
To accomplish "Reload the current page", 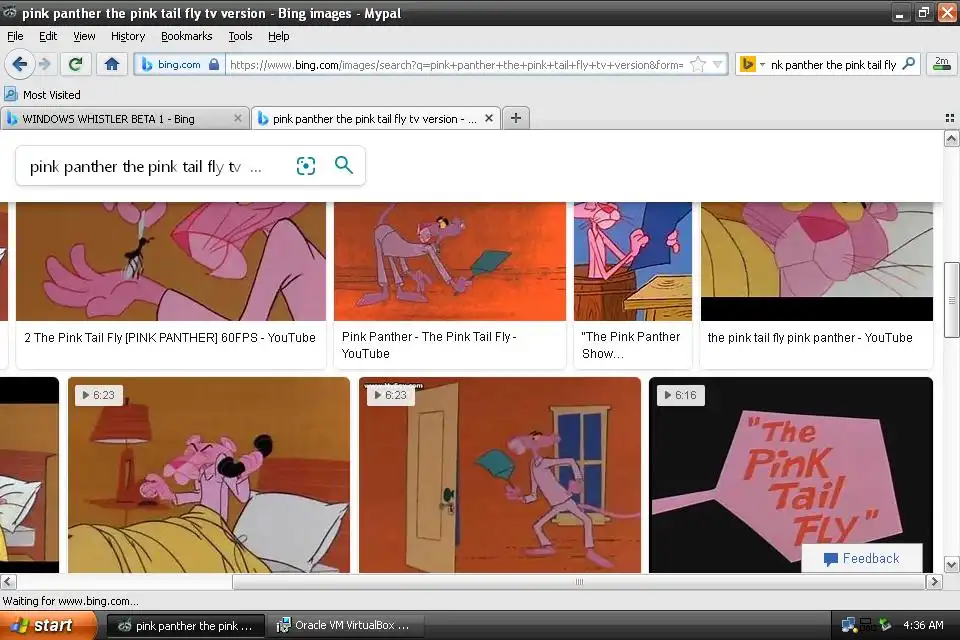I will pos(75,64).
